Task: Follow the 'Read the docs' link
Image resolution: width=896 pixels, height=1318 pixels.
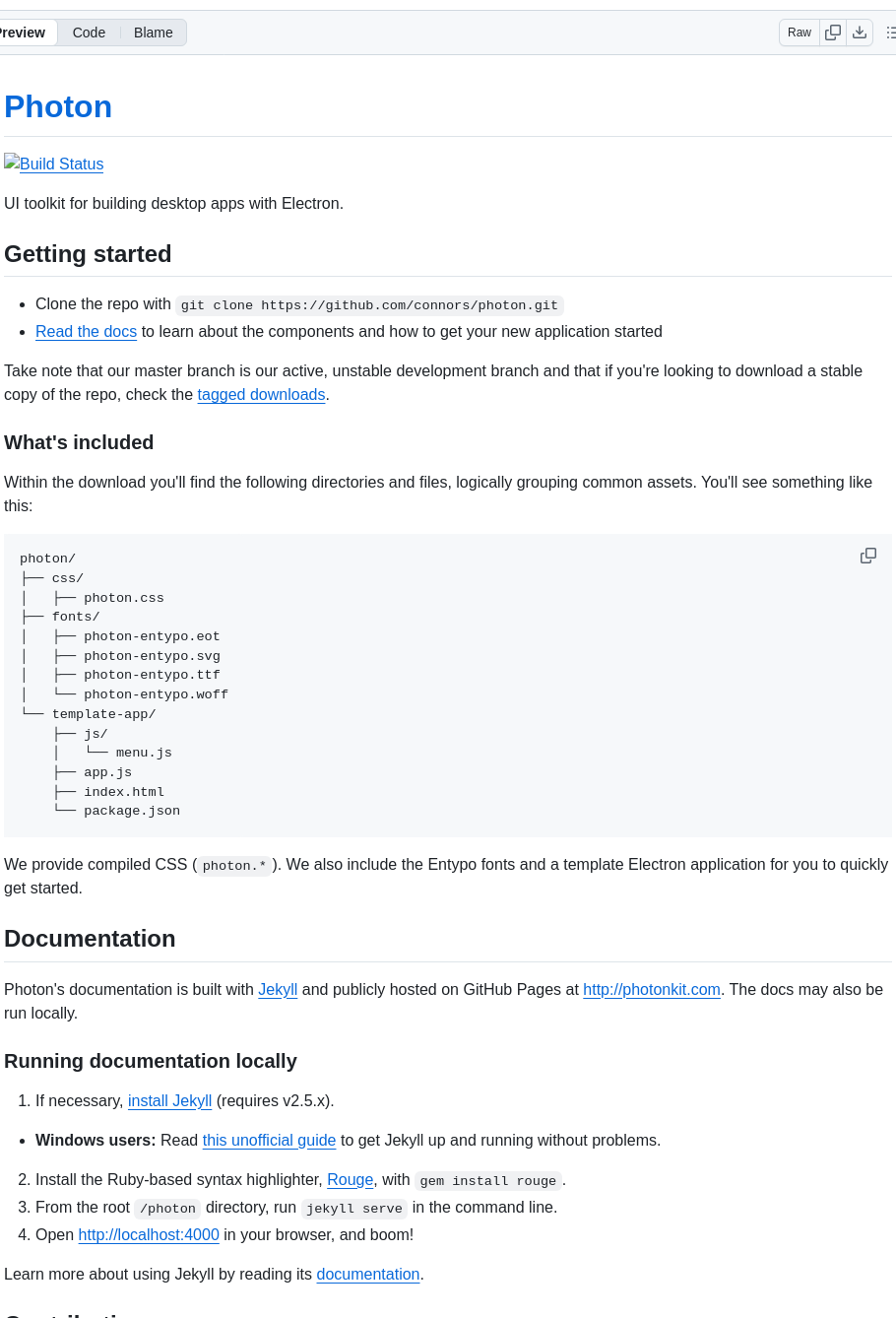Action: point(86,332)
